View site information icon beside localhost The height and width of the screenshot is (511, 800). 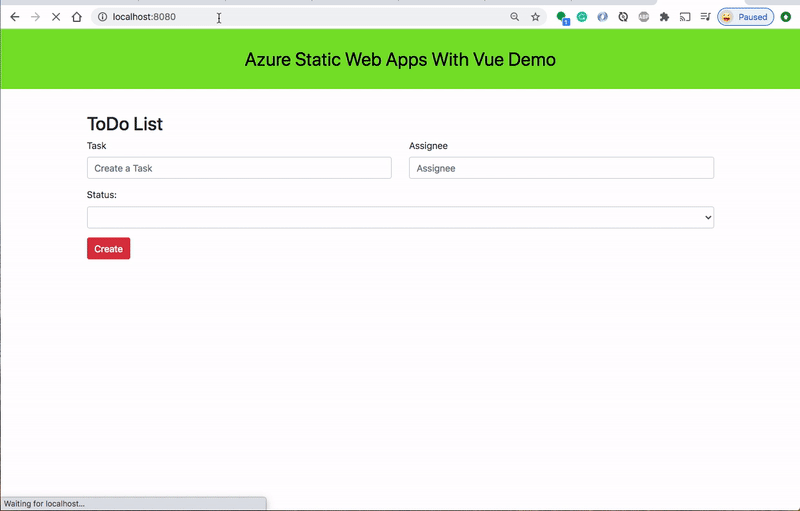[x=103, y=17]
